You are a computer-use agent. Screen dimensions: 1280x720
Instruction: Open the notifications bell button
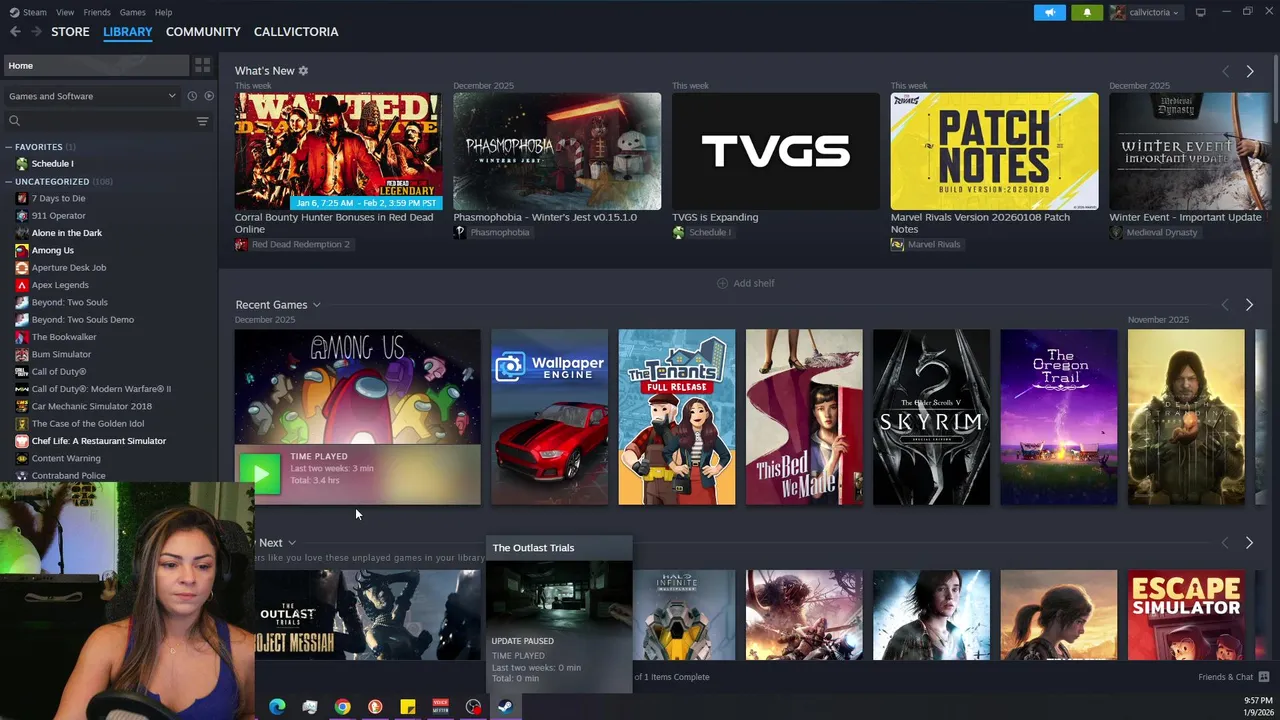pos(1087,12)
